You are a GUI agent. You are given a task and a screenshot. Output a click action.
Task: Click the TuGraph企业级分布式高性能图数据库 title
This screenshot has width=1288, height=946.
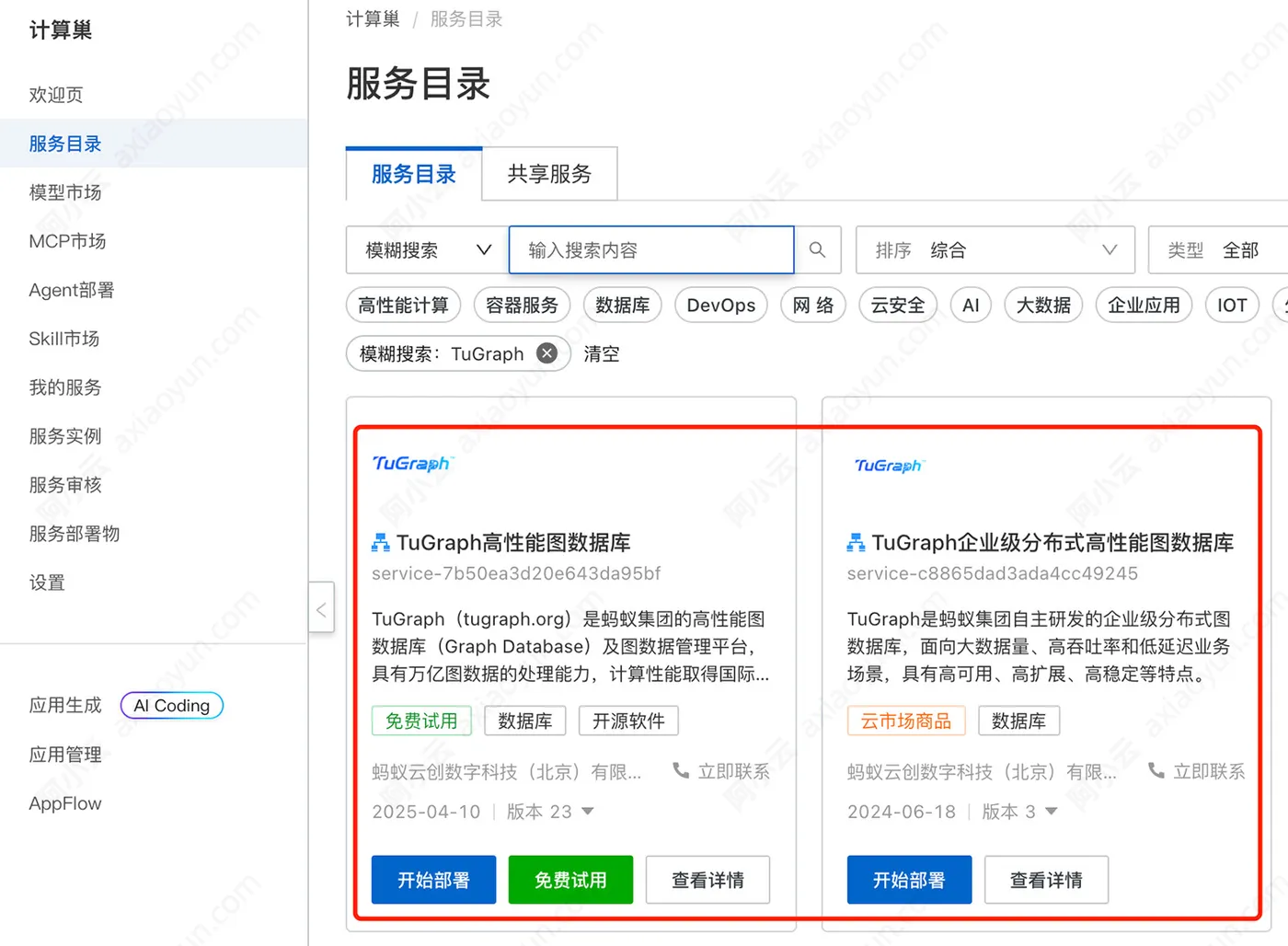tap(1053, 543)
